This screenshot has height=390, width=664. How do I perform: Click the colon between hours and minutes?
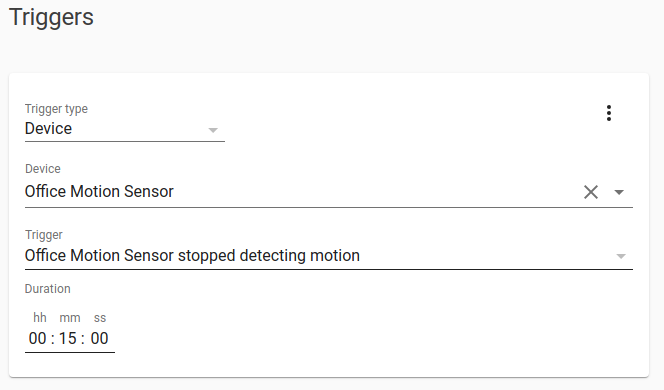coord(53,339)
